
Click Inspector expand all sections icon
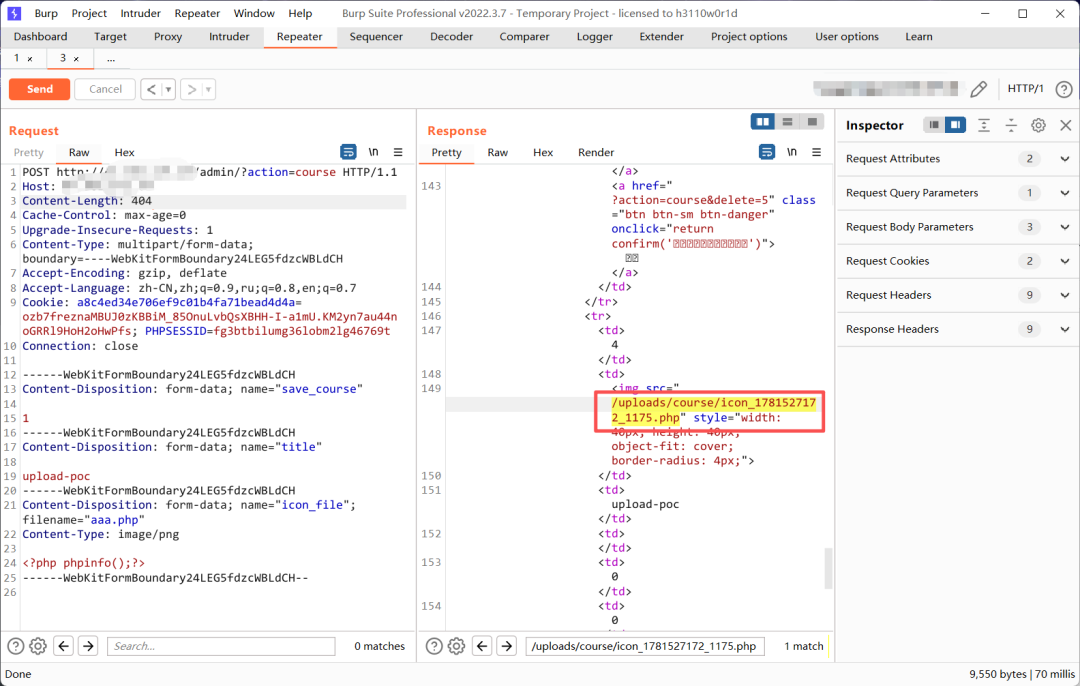(x=984, y=125)
